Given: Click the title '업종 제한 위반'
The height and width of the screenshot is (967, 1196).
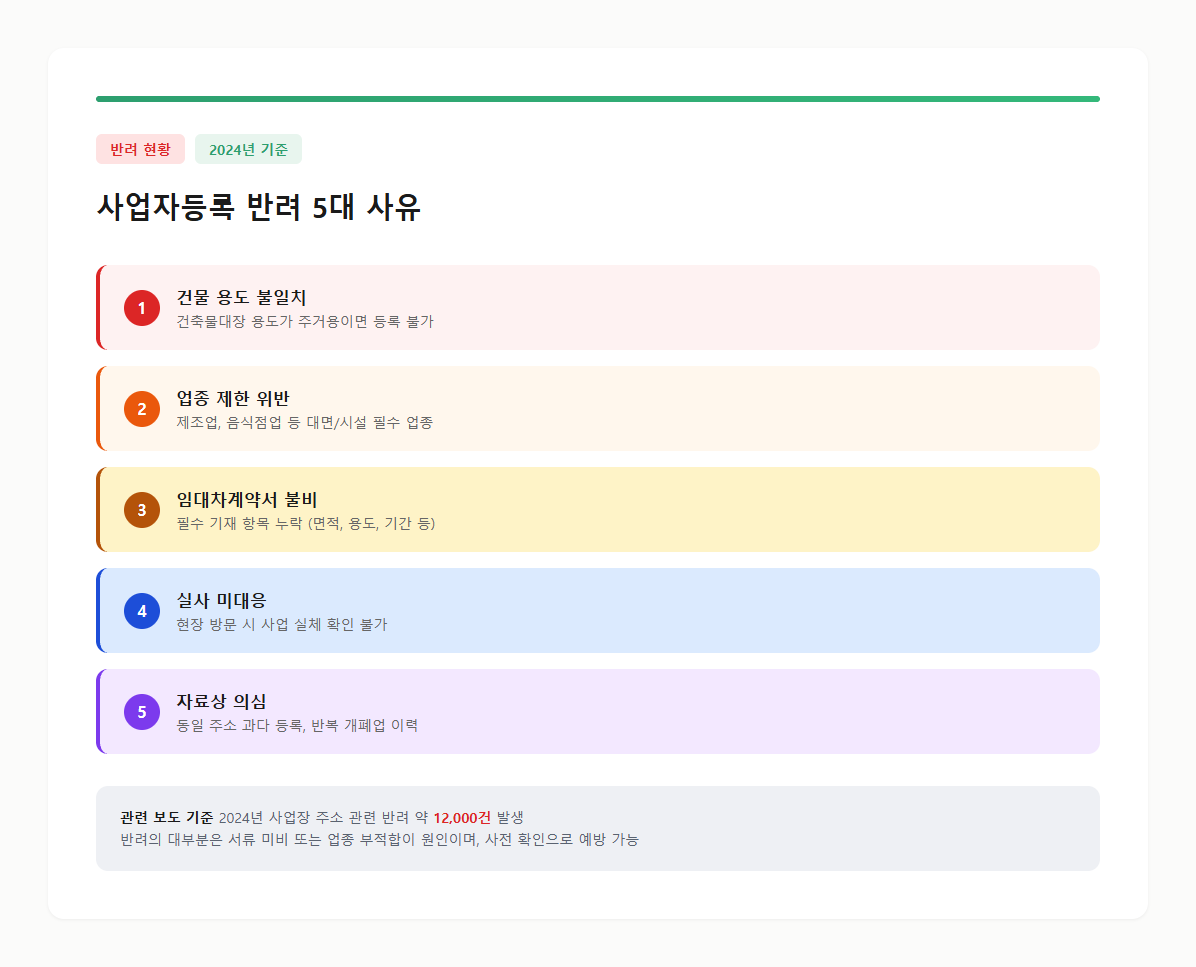Looking at the screenshot, I should pos(233,398).
